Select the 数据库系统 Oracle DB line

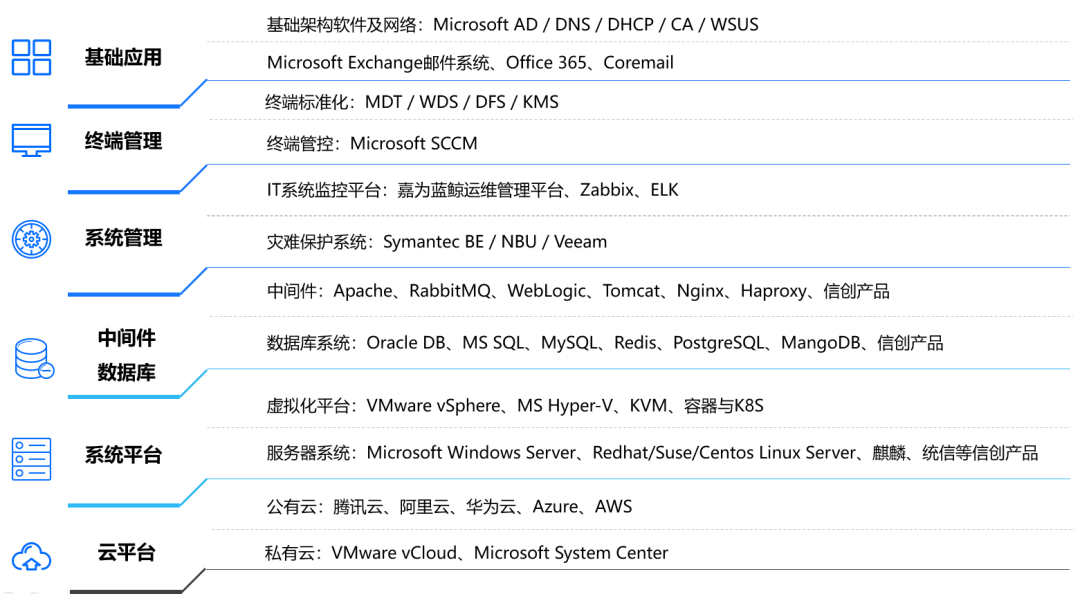[605, 343]
